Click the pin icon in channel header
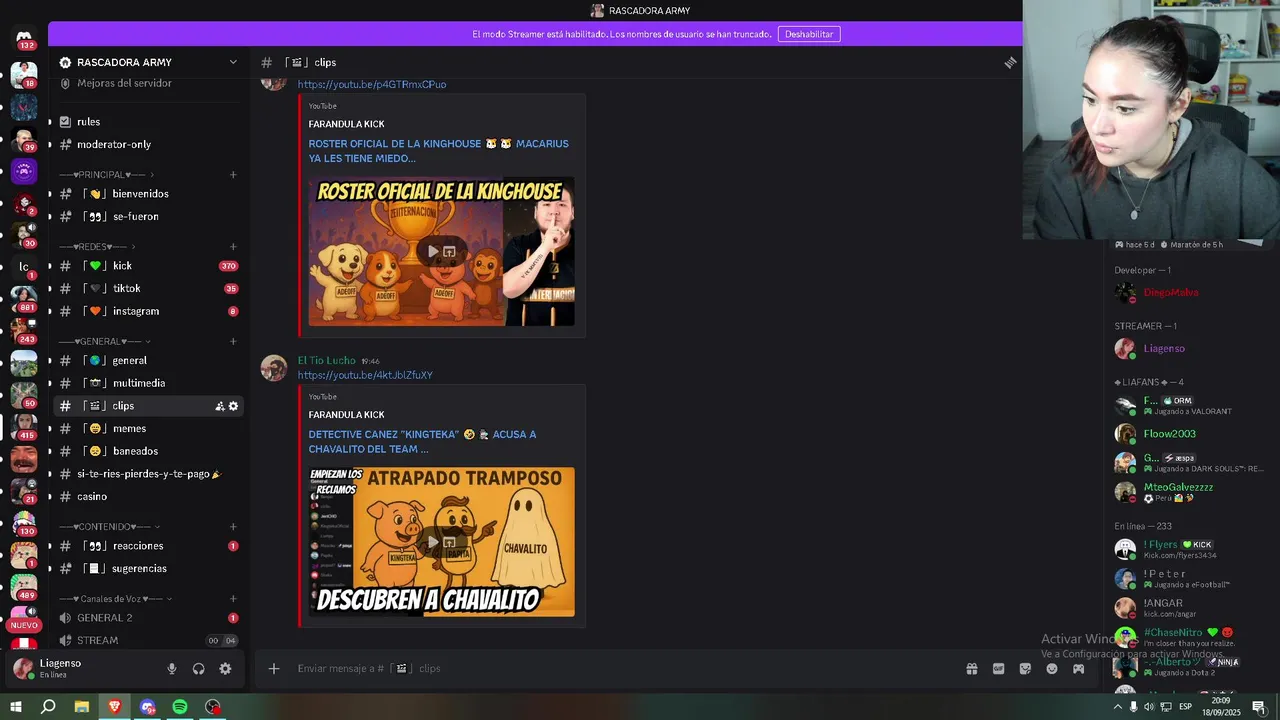1280x720 pixels. [x=1010, y=62]
